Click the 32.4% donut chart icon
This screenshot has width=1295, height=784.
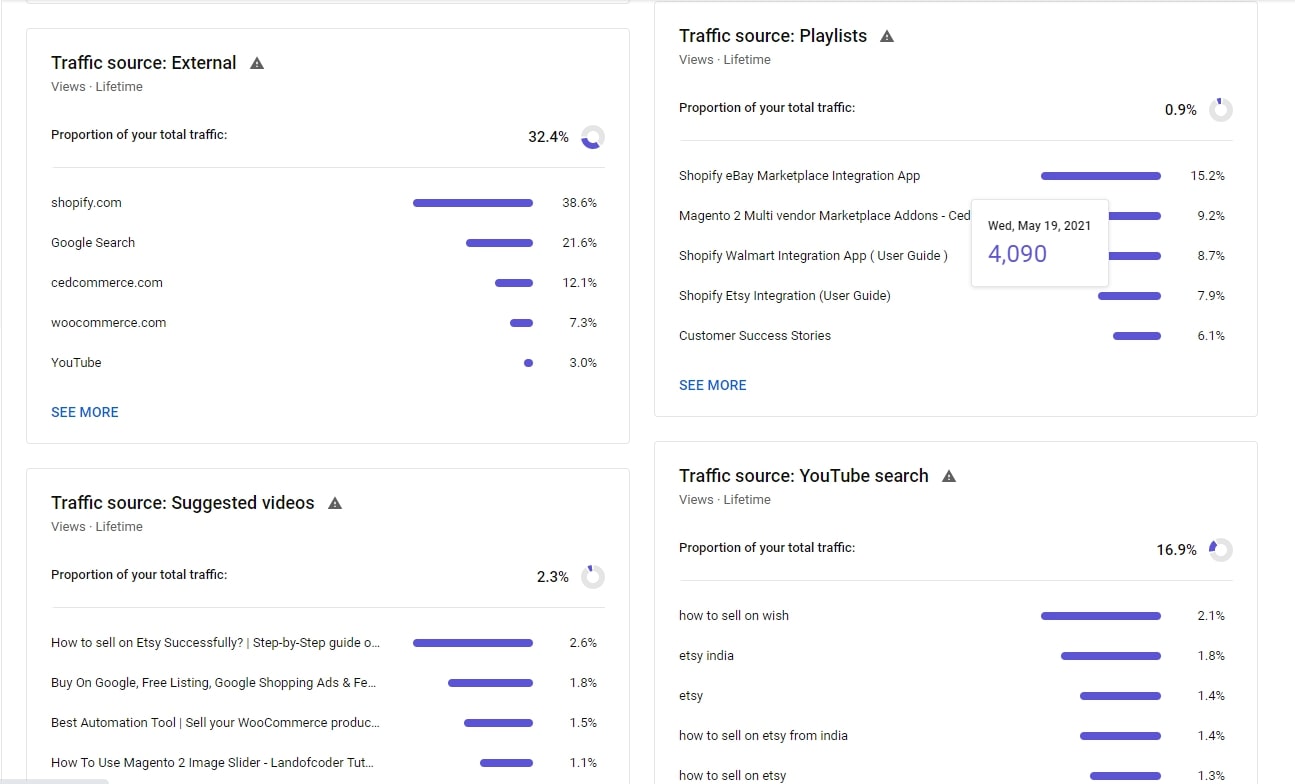(593, 137)
